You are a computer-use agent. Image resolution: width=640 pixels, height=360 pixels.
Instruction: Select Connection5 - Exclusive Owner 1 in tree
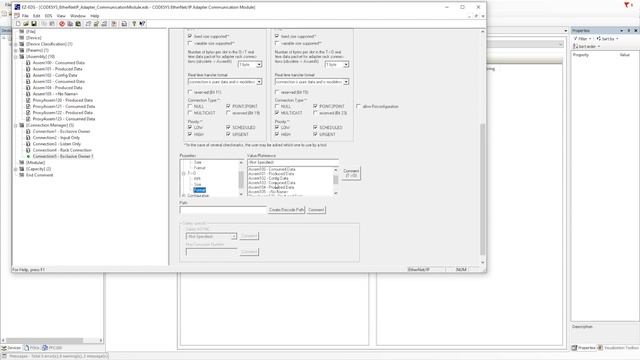(x=63, y=156)
